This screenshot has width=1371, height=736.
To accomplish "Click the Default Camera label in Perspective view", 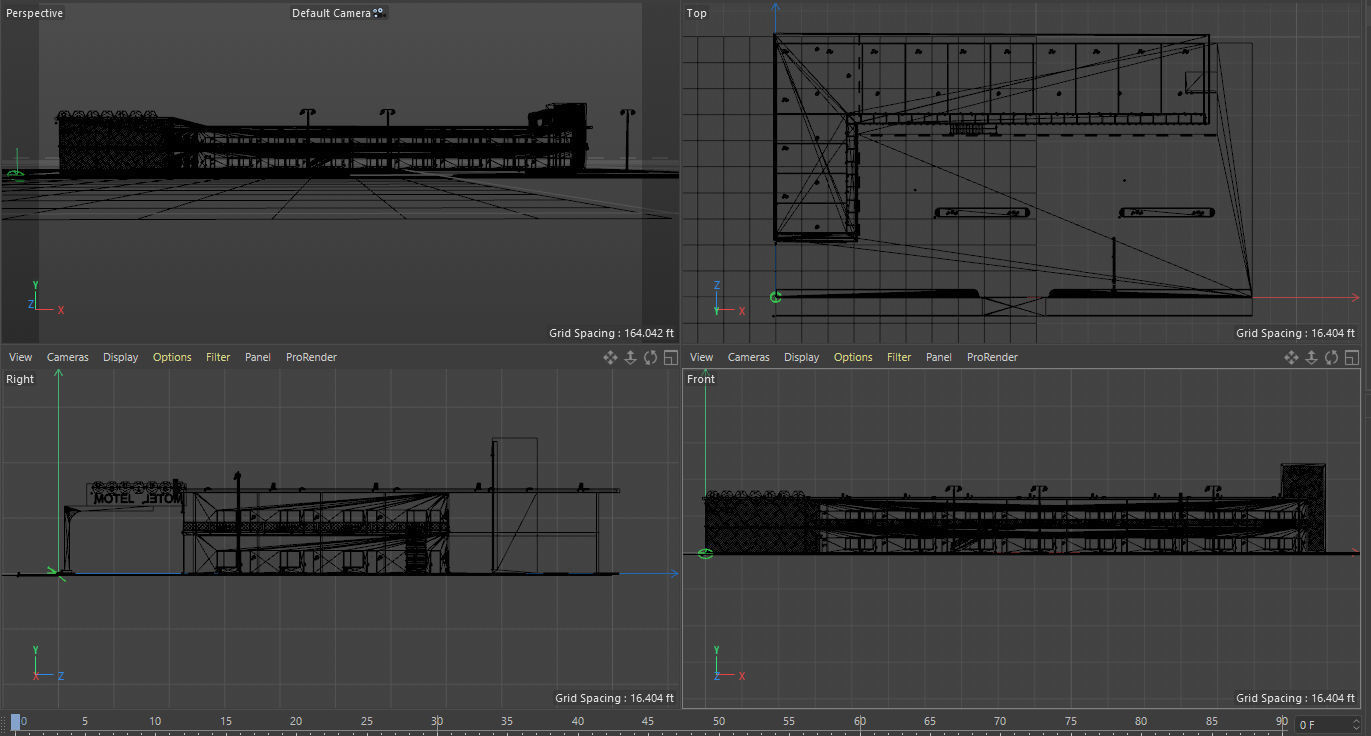I will (x=331, y=13).
